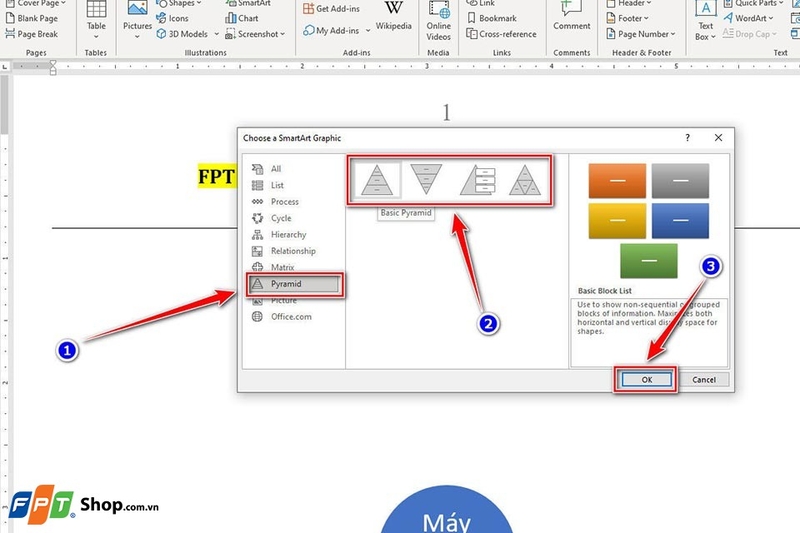Open the Footer dropdown
The height and width of the screenshot is (533, 800).
(627, 18)
